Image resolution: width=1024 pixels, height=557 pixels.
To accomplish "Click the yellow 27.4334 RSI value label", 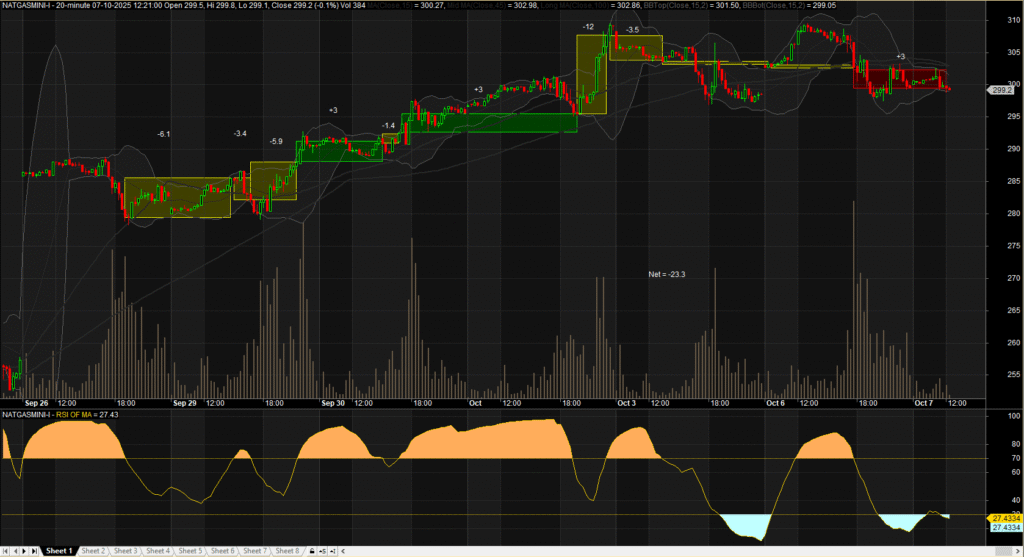I will point(1006,518).
